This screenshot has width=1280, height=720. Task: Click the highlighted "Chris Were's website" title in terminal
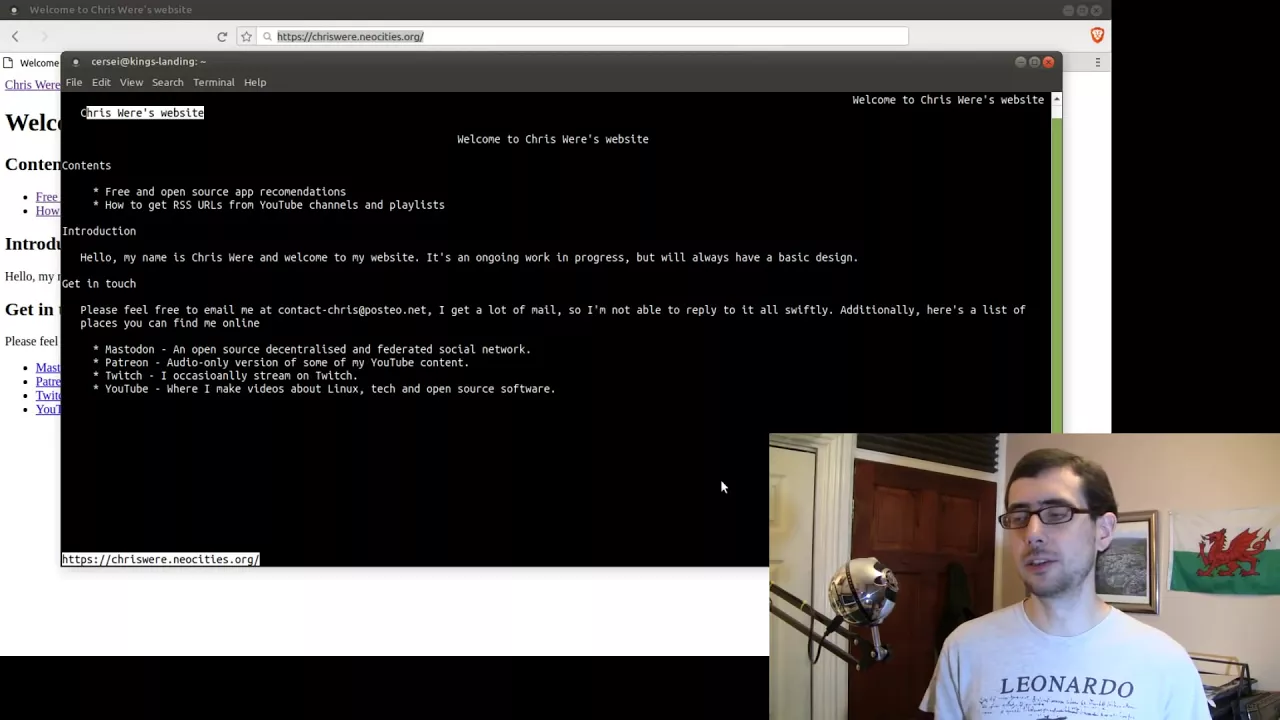(142, 113)
